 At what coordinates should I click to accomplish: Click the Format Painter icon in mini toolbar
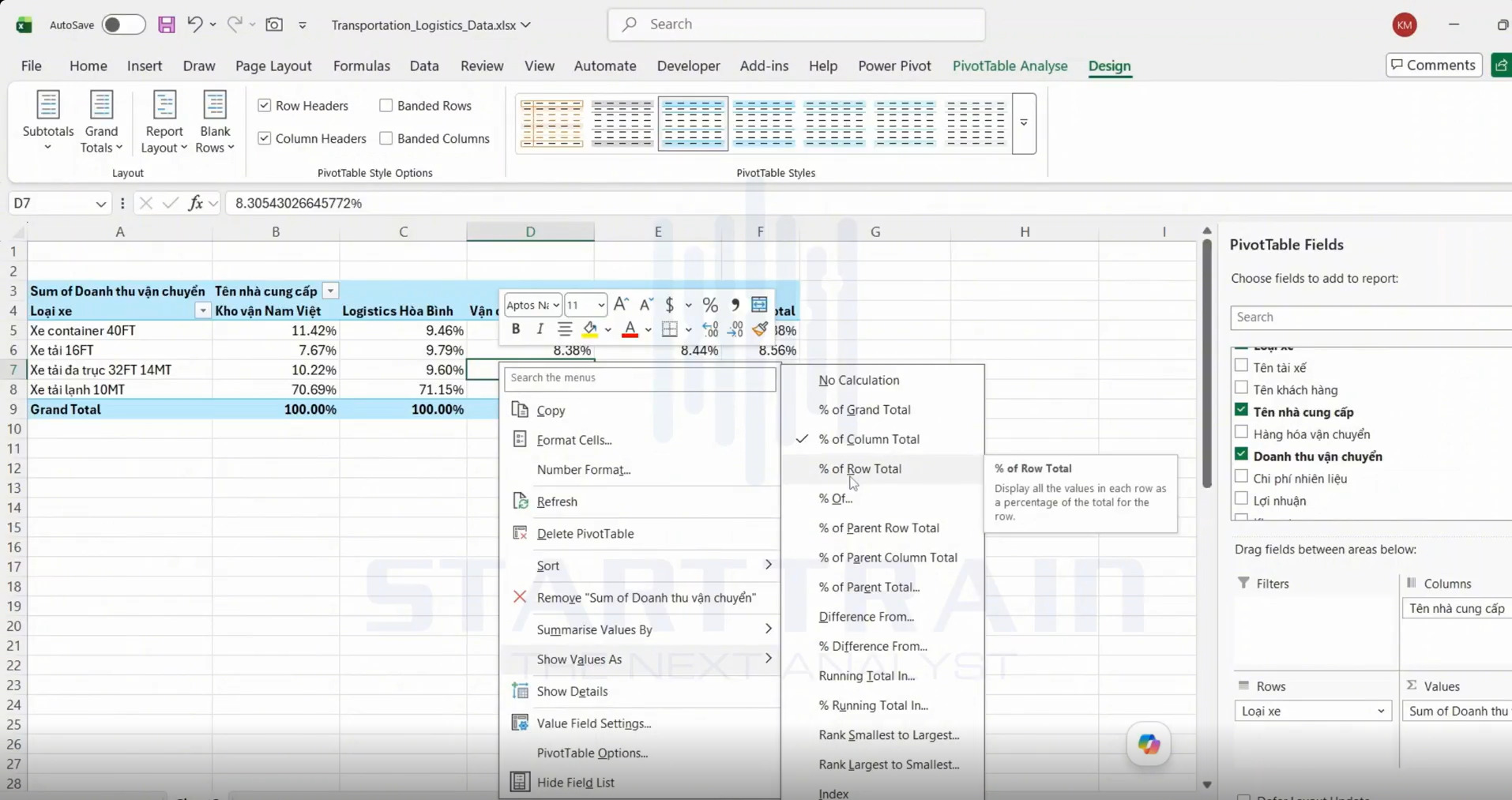point(760,329)
